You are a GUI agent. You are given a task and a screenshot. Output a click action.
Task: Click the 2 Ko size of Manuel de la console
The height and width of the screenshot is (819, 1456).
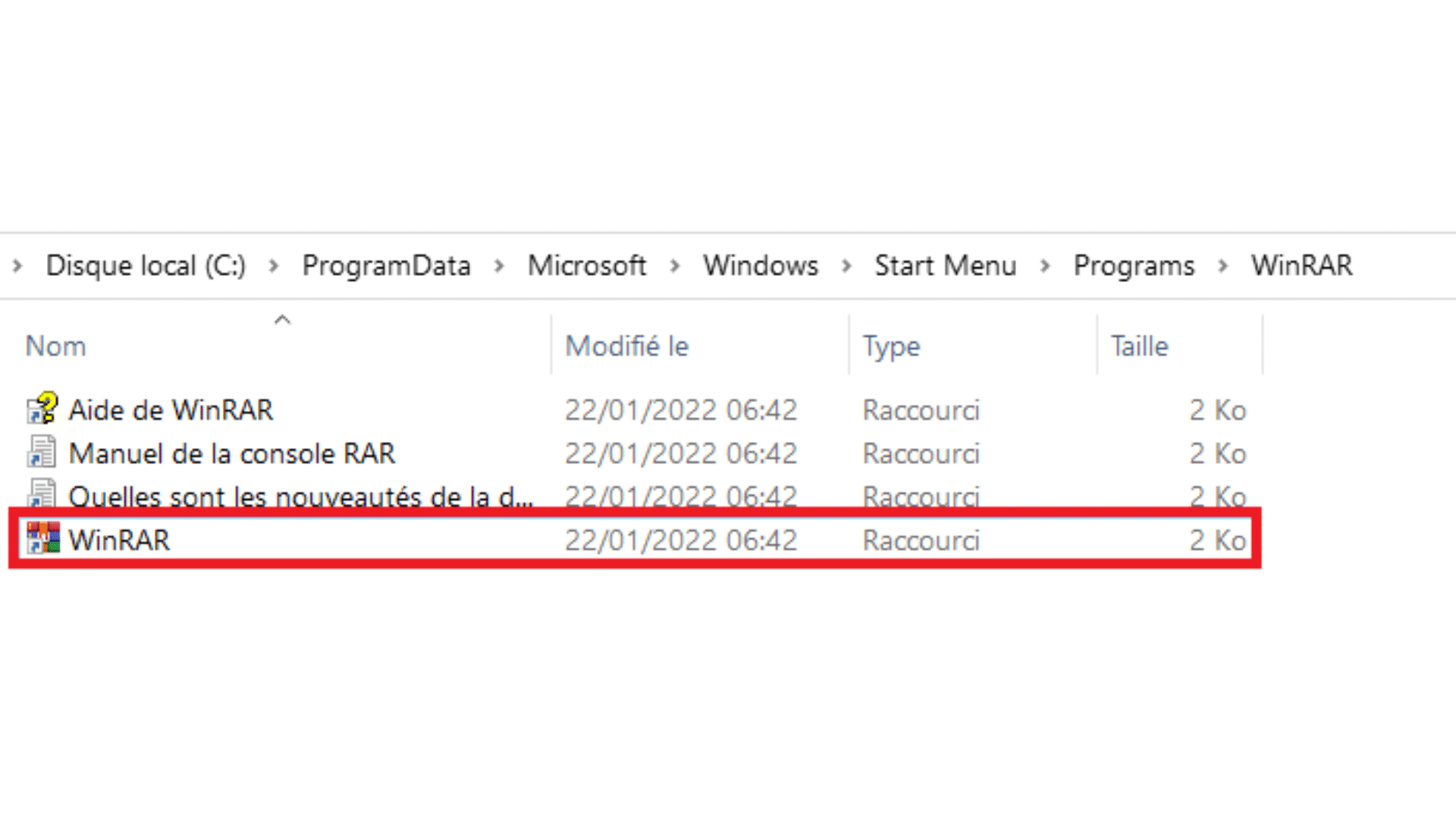pos(1217,453)
